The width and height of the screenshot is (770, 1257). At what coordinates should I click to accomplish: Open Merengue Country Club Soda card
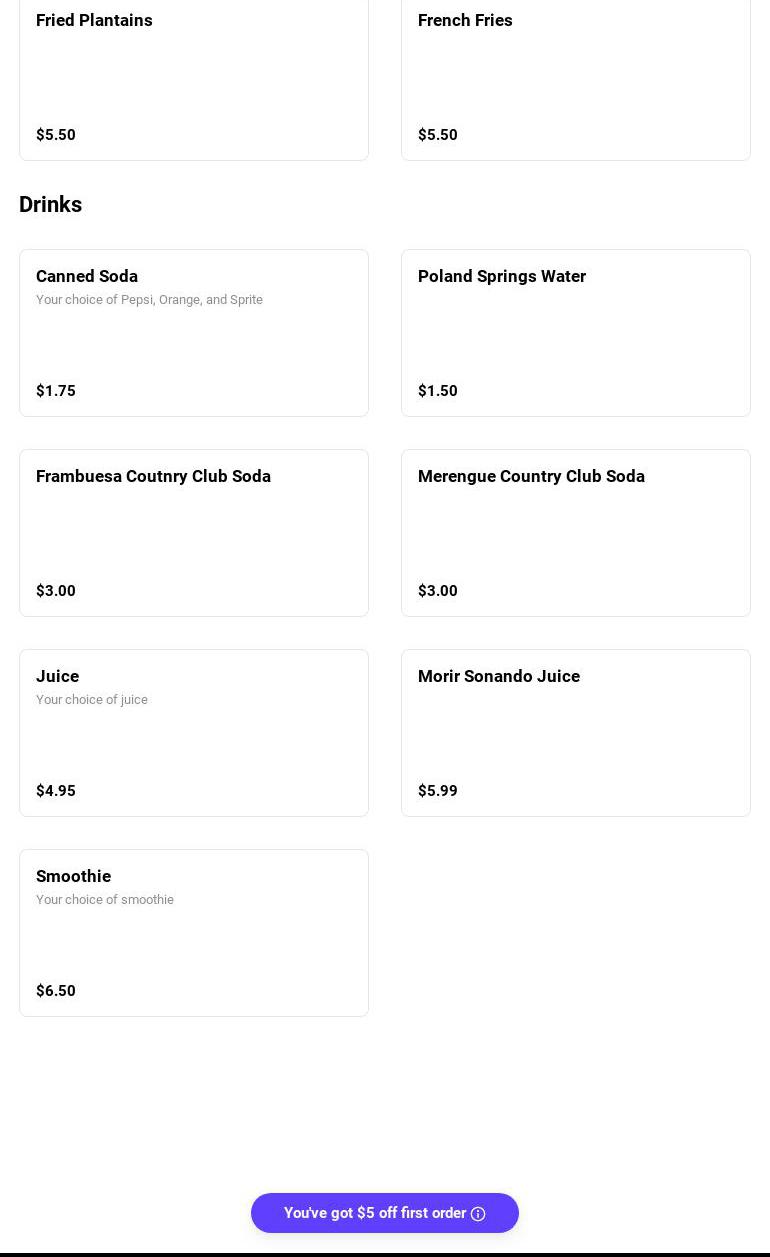[x=576, y=533]
